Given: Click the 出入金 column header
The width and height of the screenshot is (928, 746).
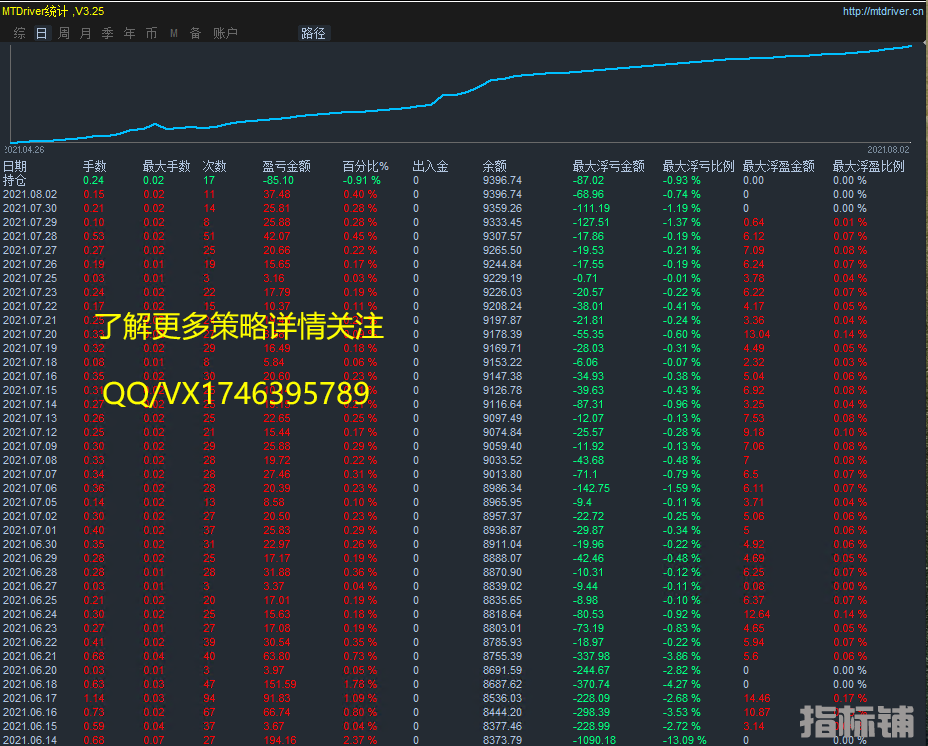Looking at the screenshot, I should tap(430, 166).
